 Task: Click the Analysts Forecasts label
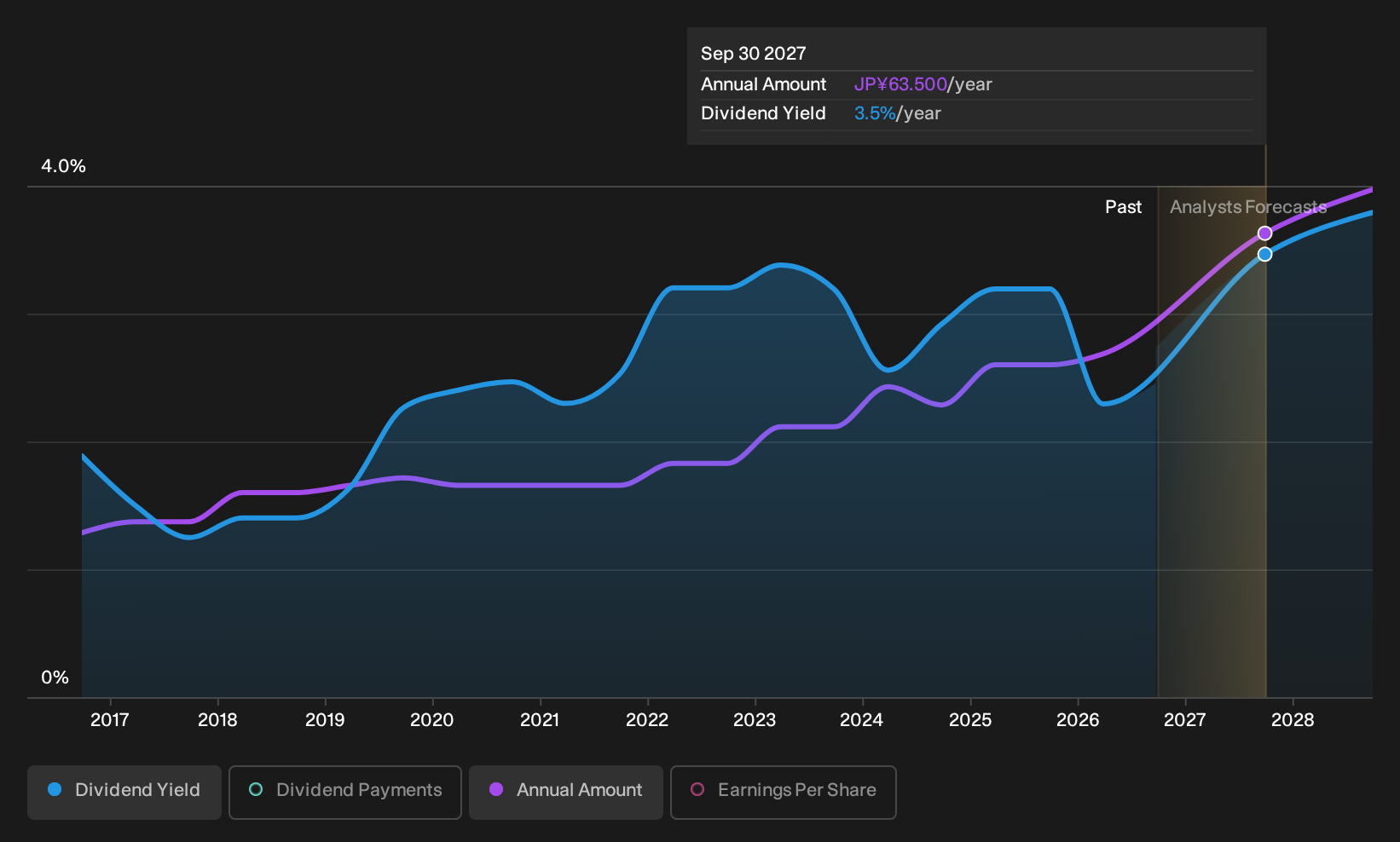(1248, 207)
